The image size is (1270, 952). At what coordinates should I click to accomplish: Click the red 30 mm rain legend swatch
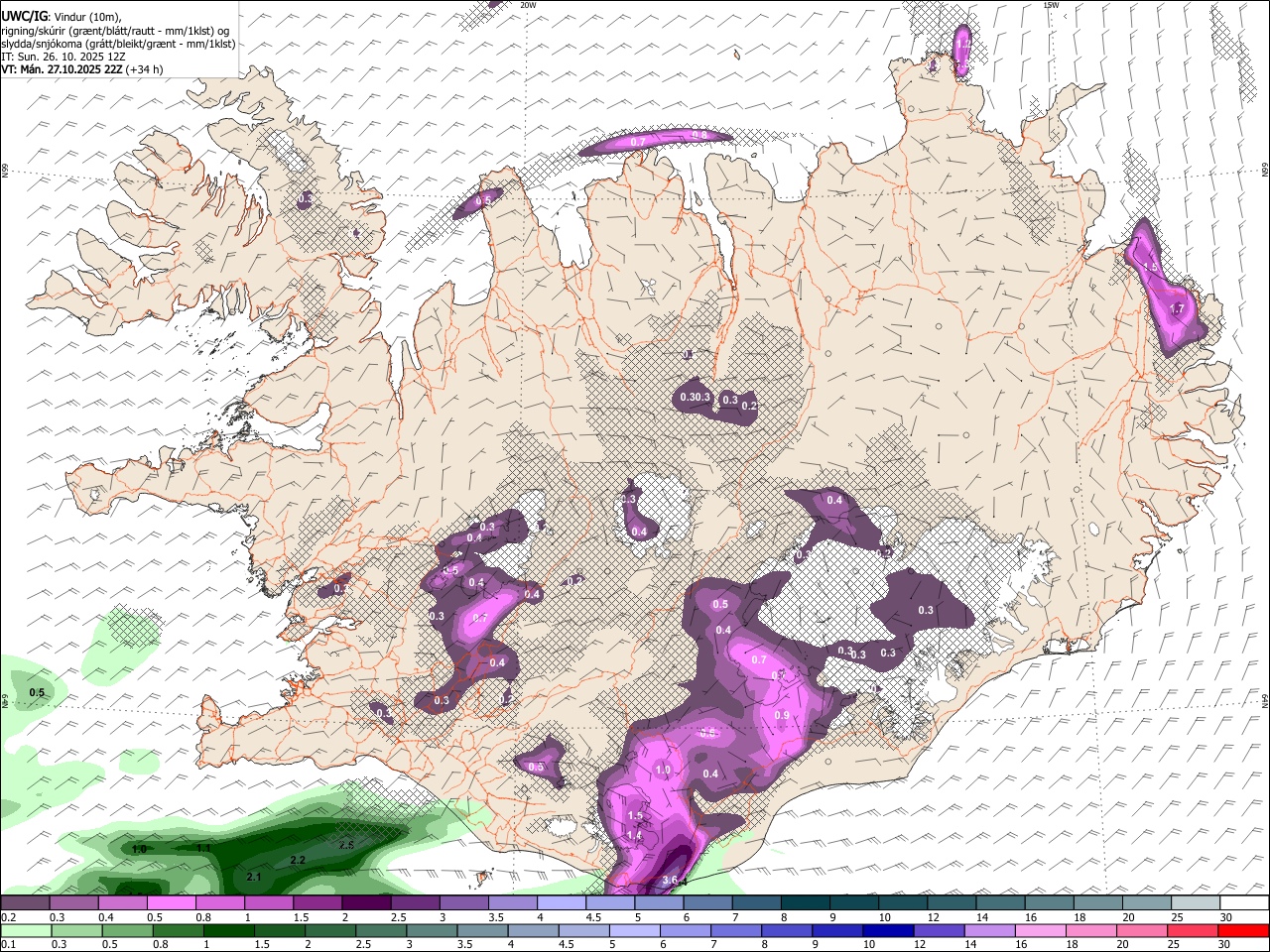click(x=1243, y=931)
